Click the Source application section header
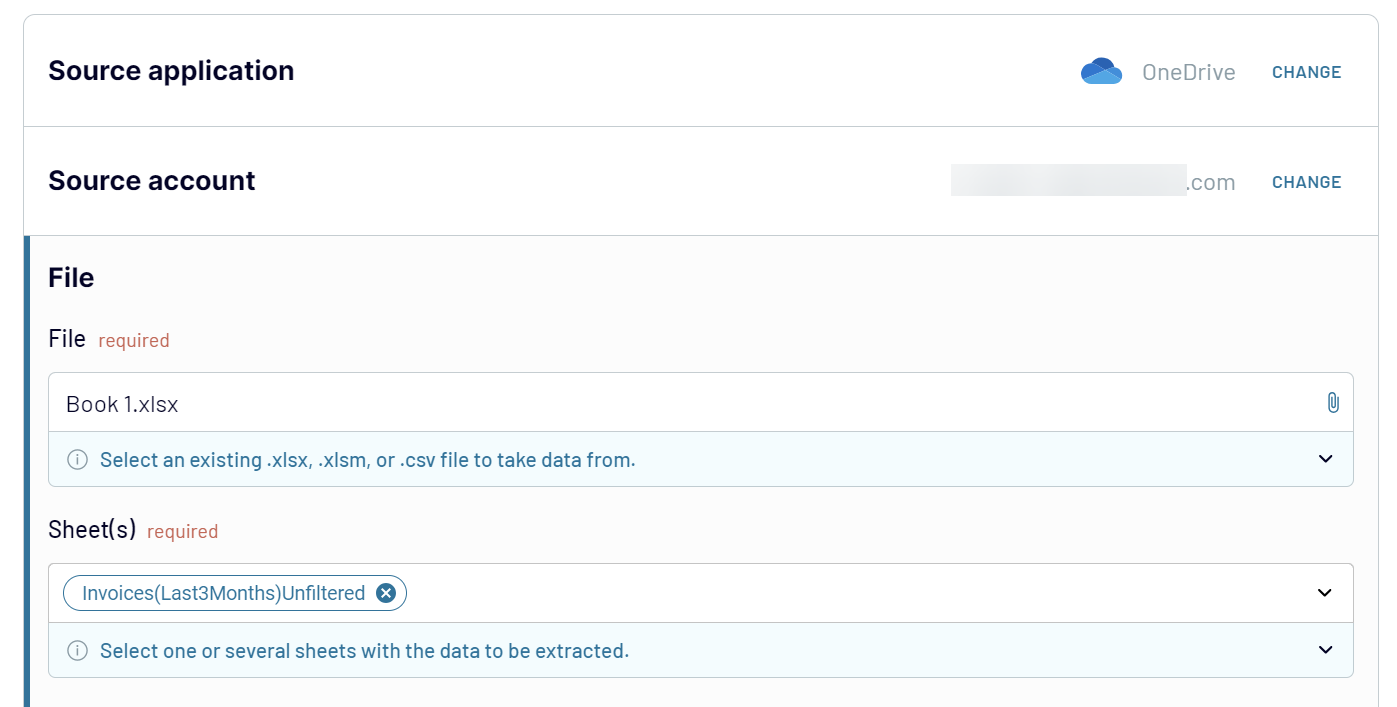Image resolution: width=1397 pixels, height=707 pixels. [171, 71]
